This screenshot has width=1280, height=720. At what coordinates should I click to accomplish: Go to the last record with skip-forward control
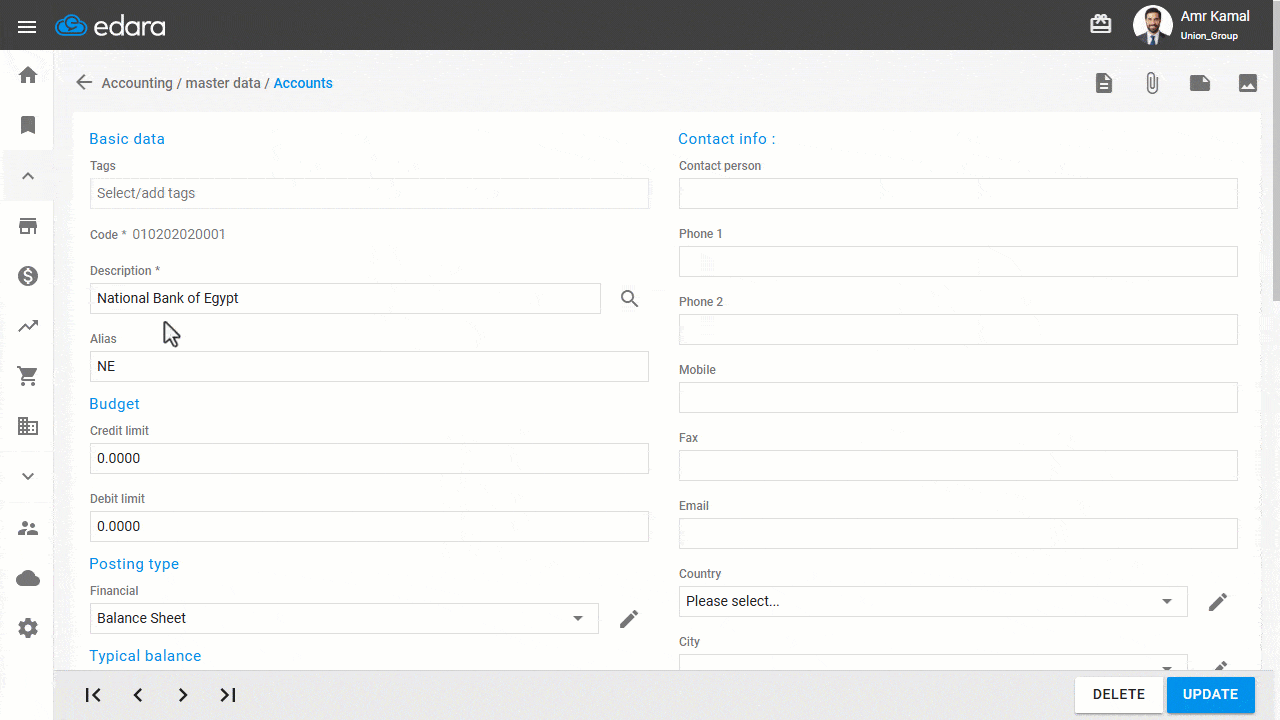tap(227, 694)
